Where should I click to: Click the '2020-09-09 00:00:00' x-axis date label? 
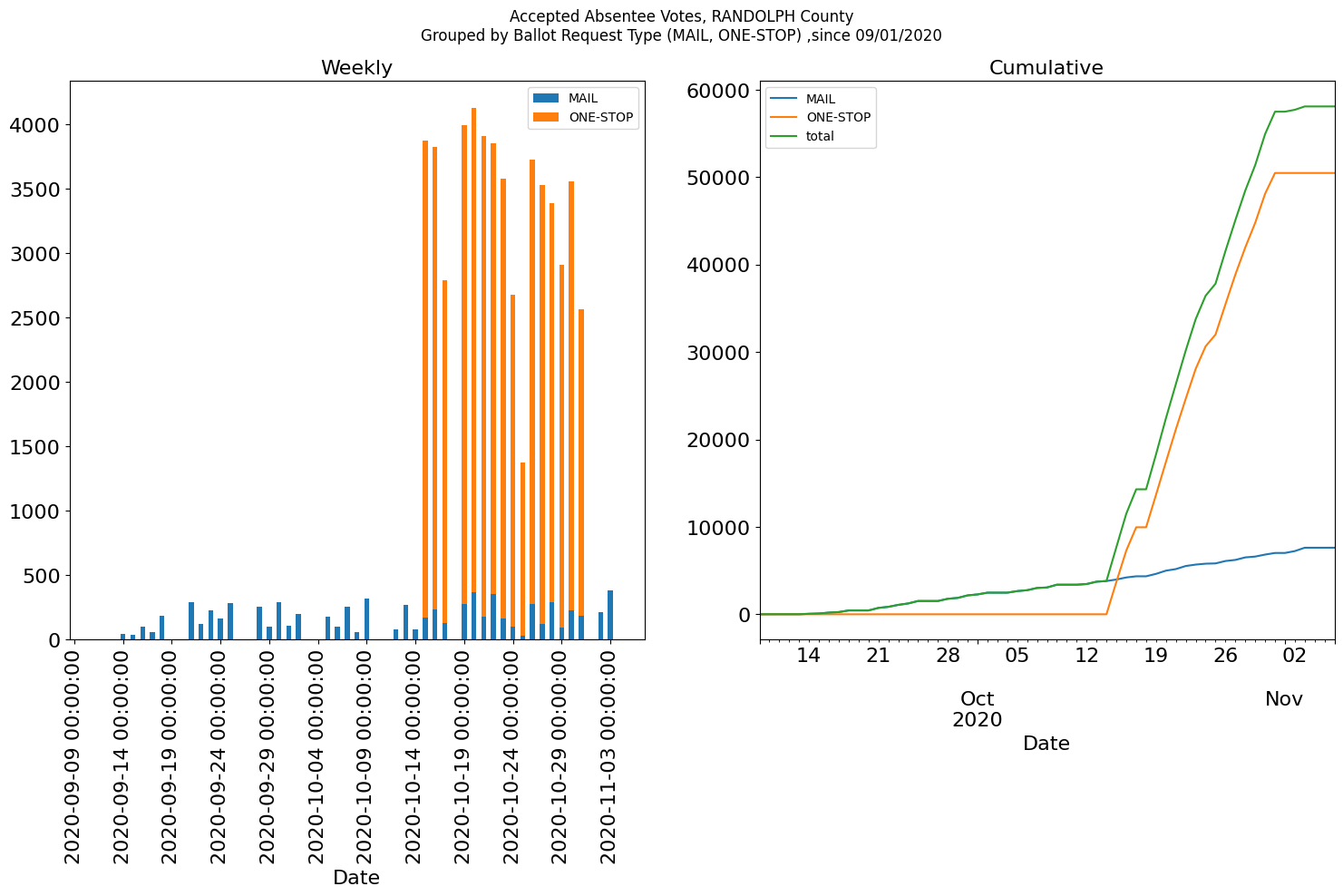(x=73, y=755)
